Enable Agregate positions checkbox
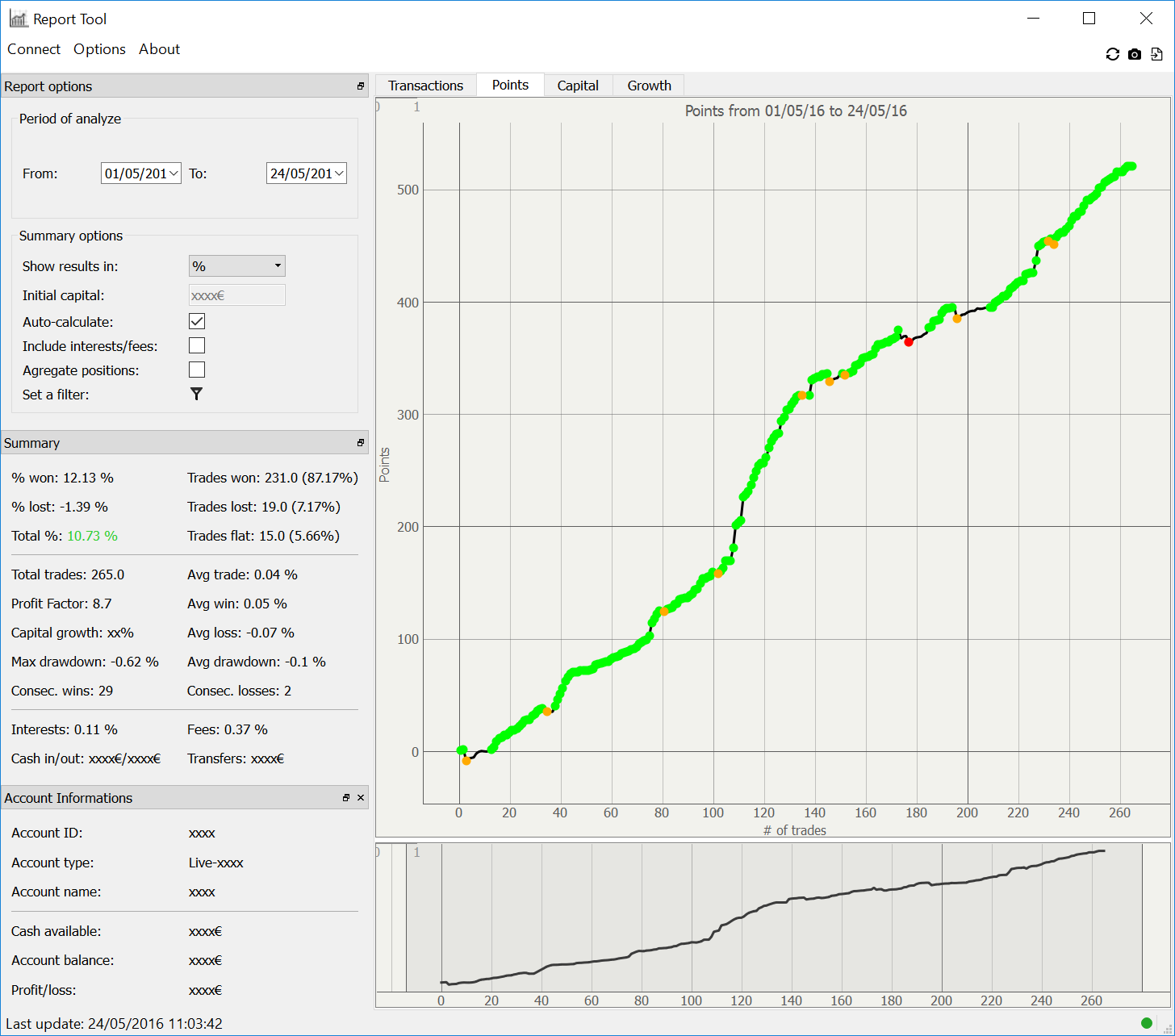Viewport: 1175px width, 1036px height. click(197, 370)
